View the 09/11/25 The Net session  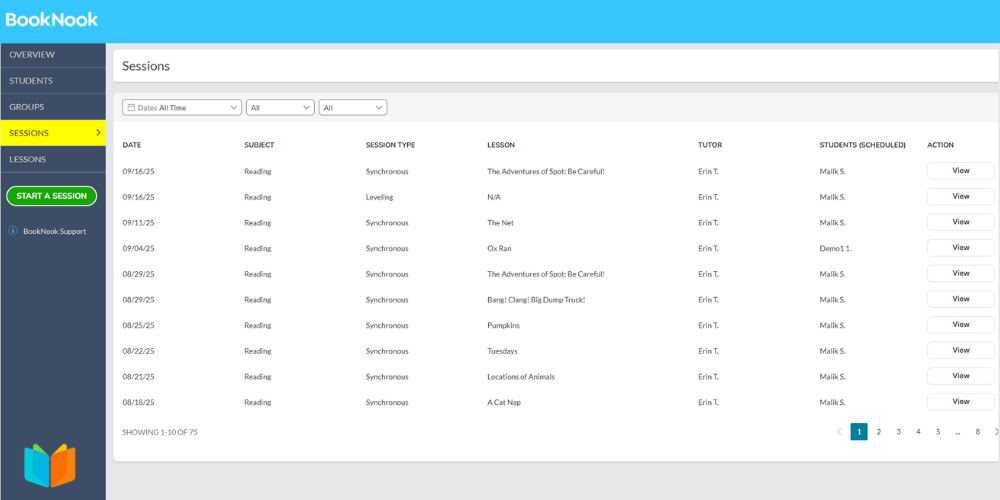(960, 222)
